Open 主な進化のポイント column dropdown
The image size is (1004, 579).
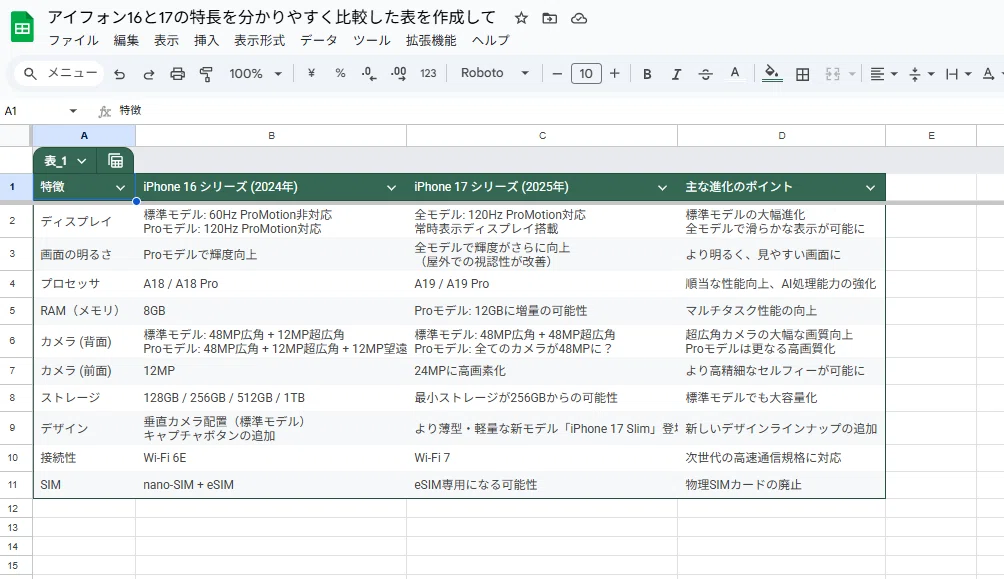point(870,188)
